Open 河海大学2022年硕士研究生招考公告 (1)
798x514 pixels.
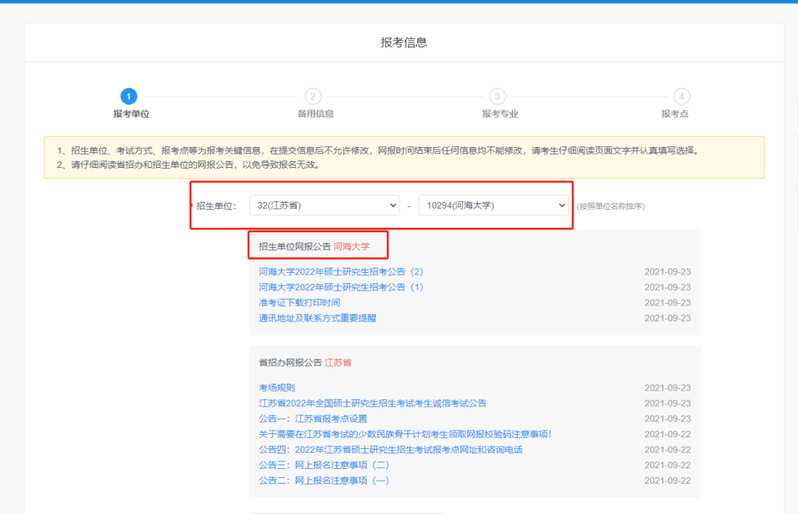pos(341,287)
